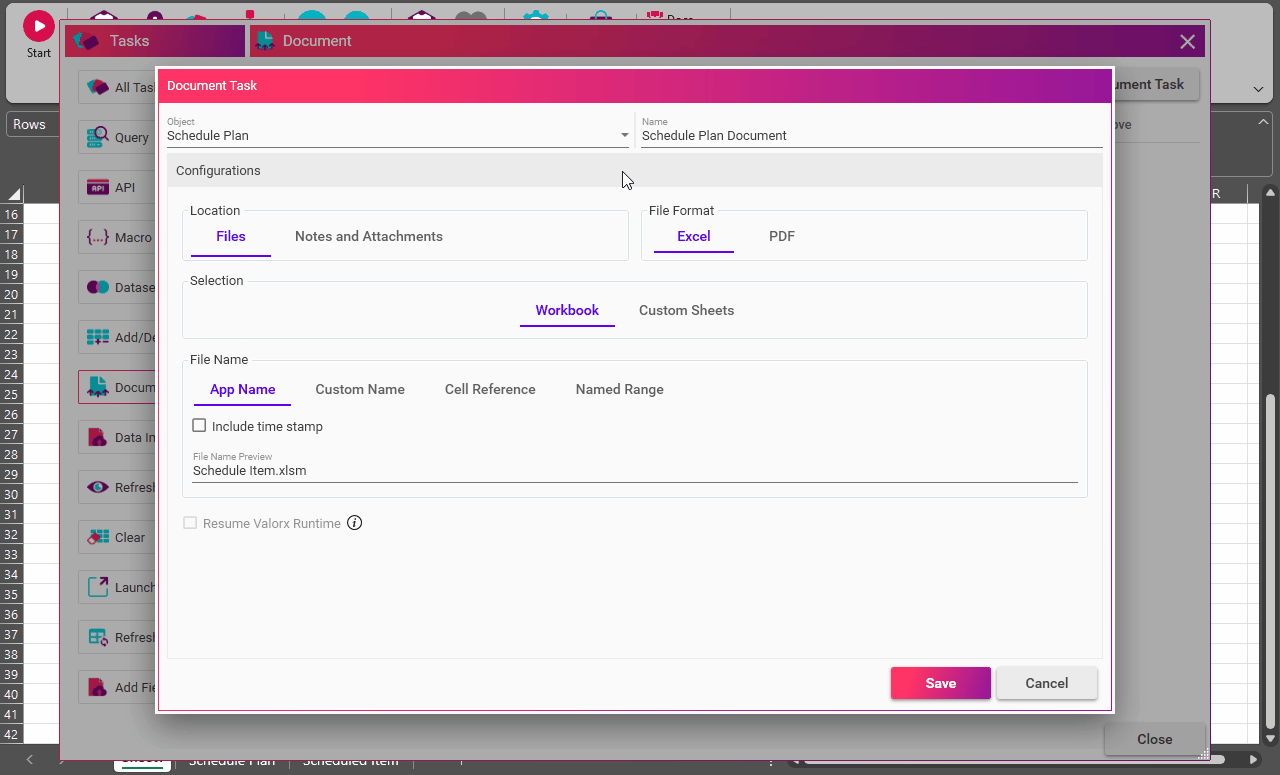Click the Start play icon
The image size is (1280, 775).
click(38, 27)
